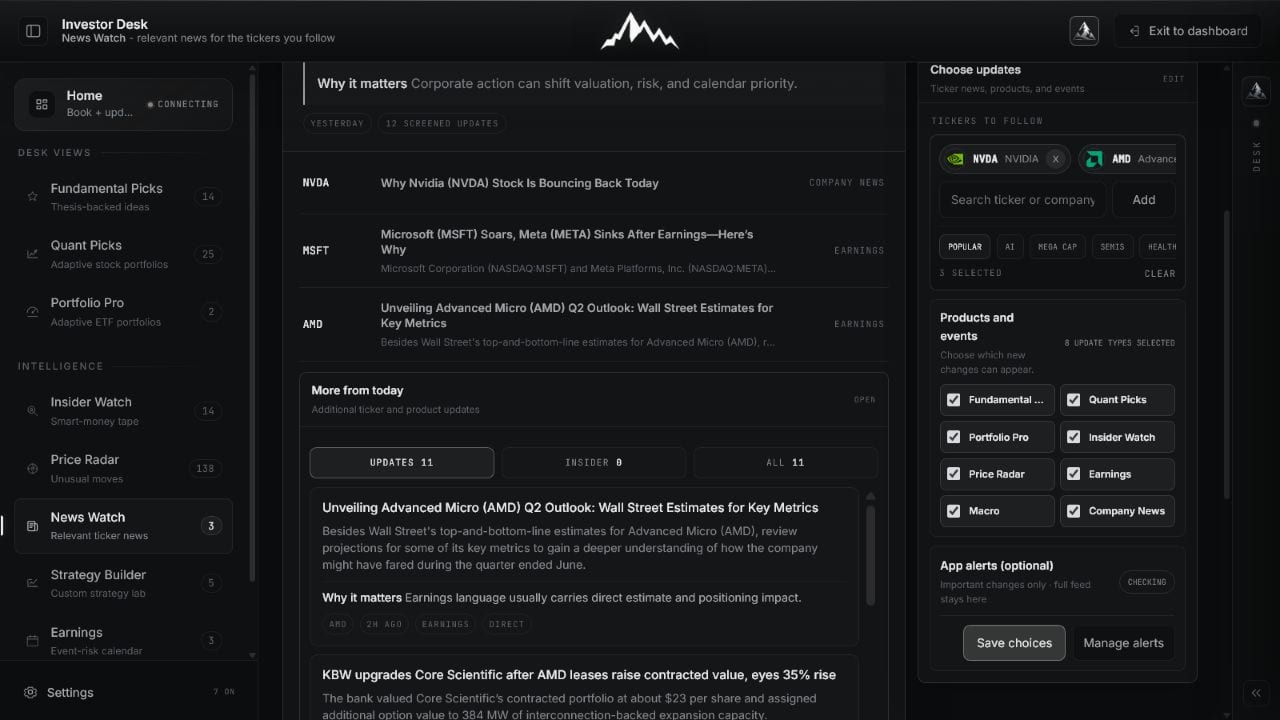Click the Quant Picks chart icon
Image resolution: width=1280 pixels, height=720 pixels.
(x=32, y=254)
